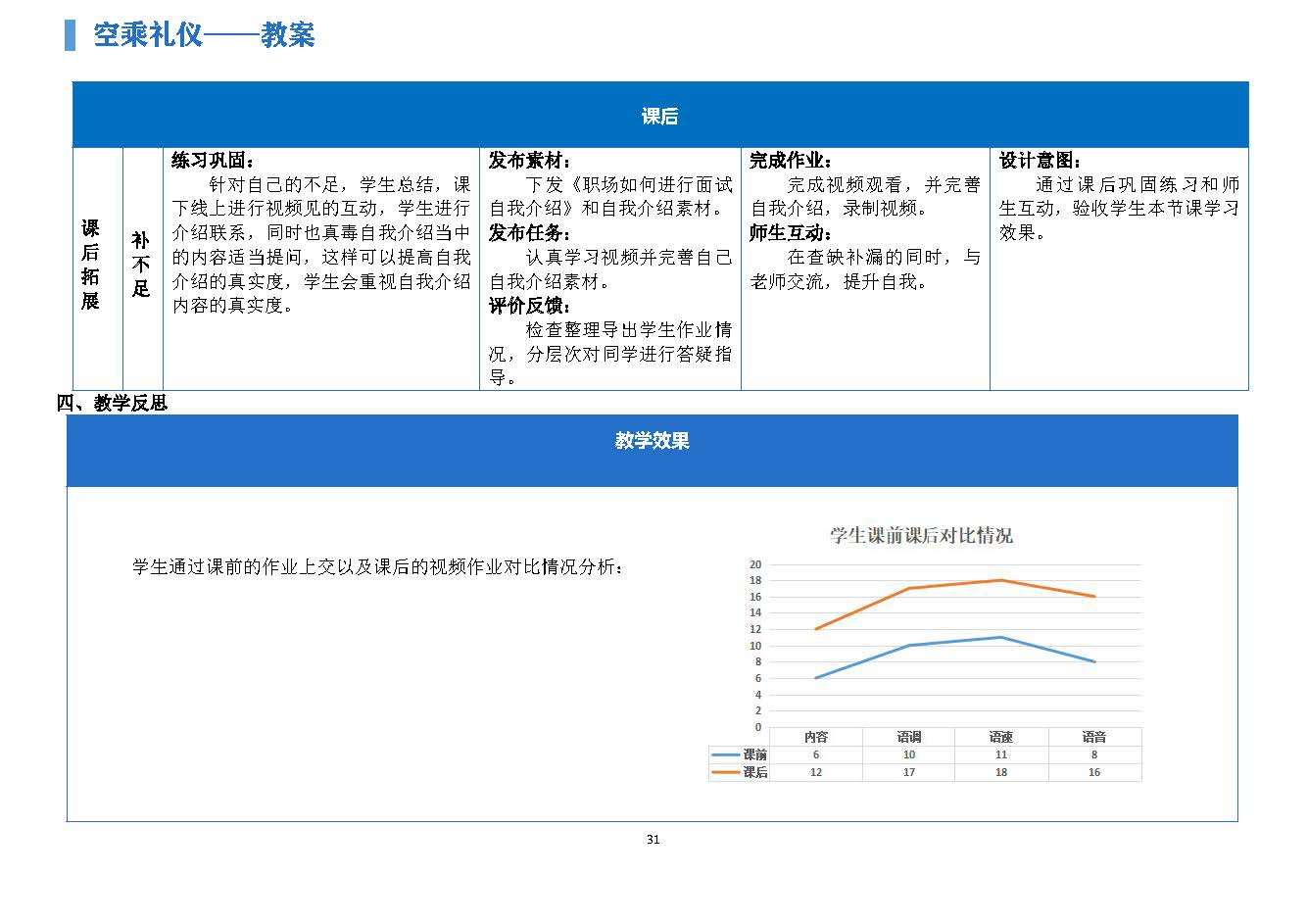Select chart title 学生课前课后对比情况
Screen dimensions: 1307x924
922,535
